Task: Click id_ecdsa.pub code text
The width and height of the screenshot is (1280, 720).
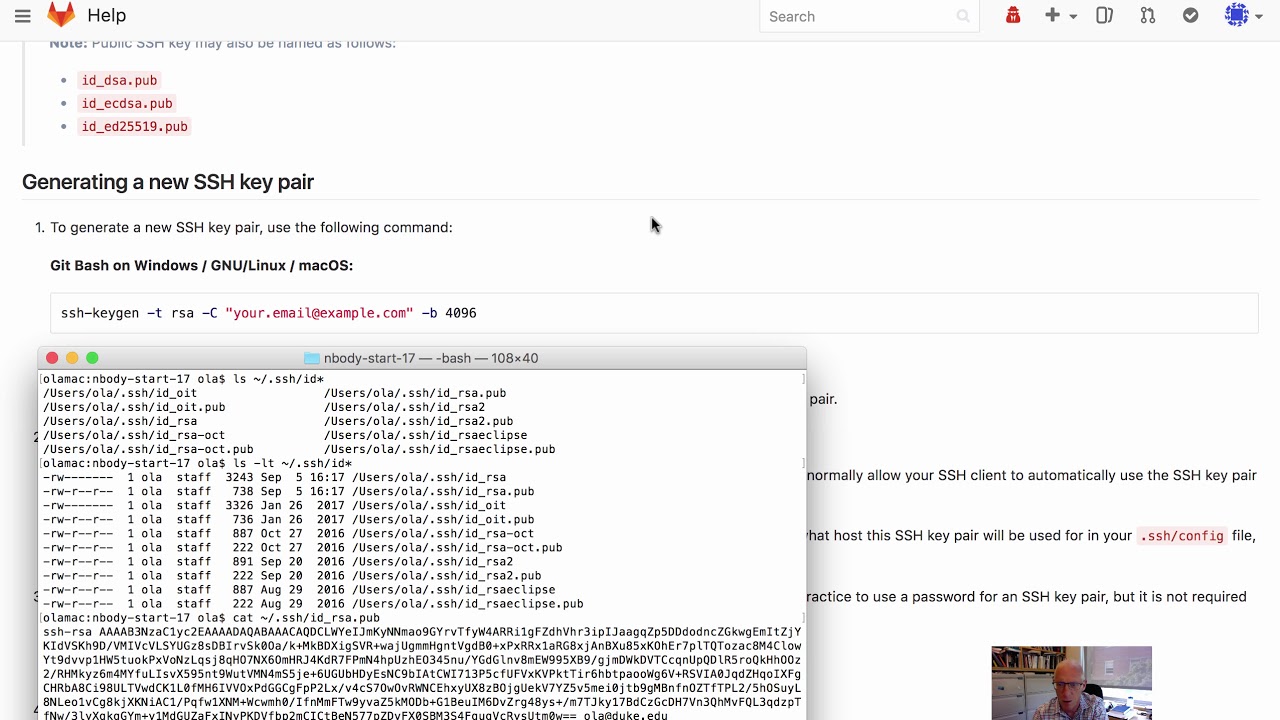Action: pos(127,103)
